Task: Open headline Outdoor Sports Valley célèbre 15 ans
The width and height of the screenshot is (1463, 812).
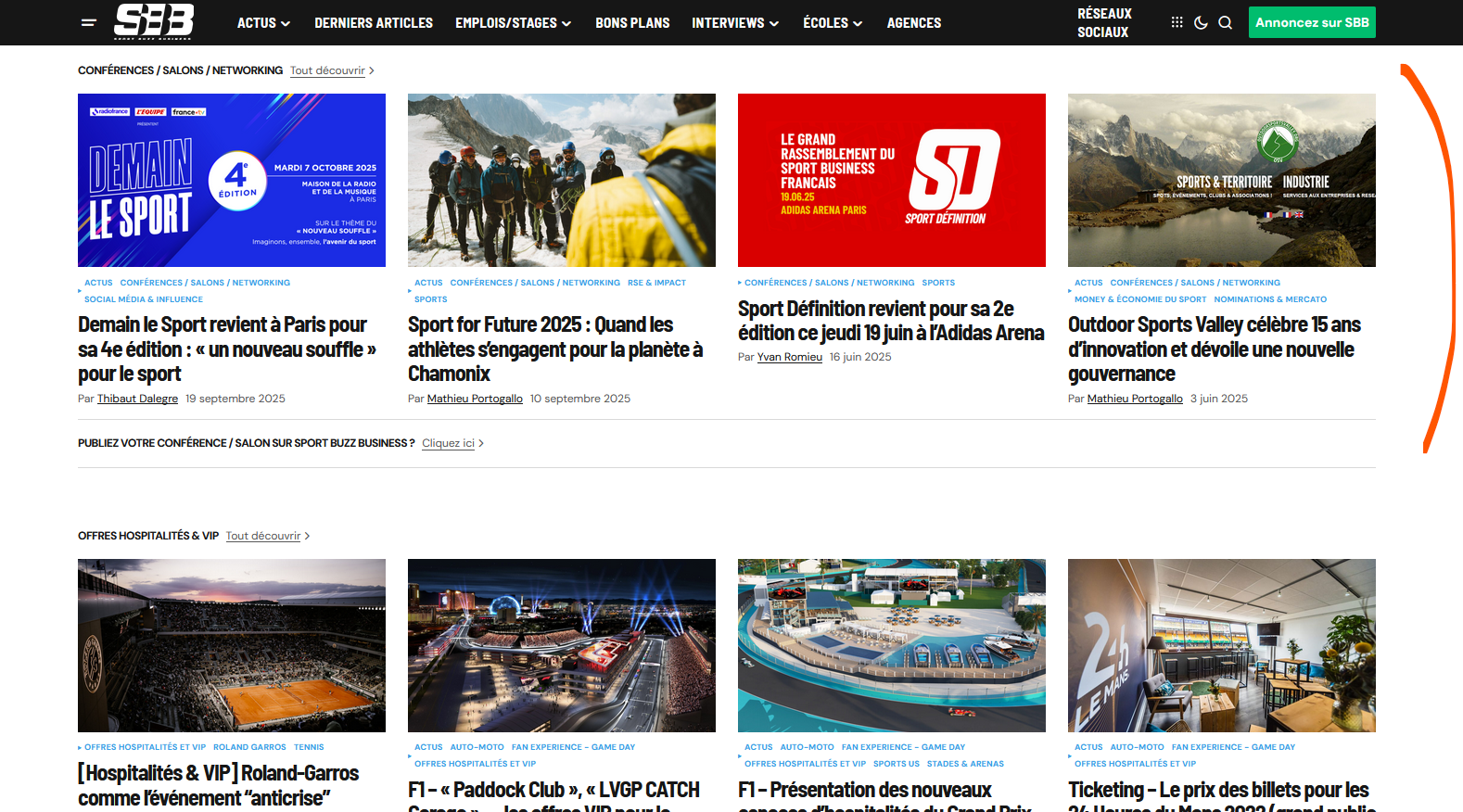Action: tap(1215, 349)
